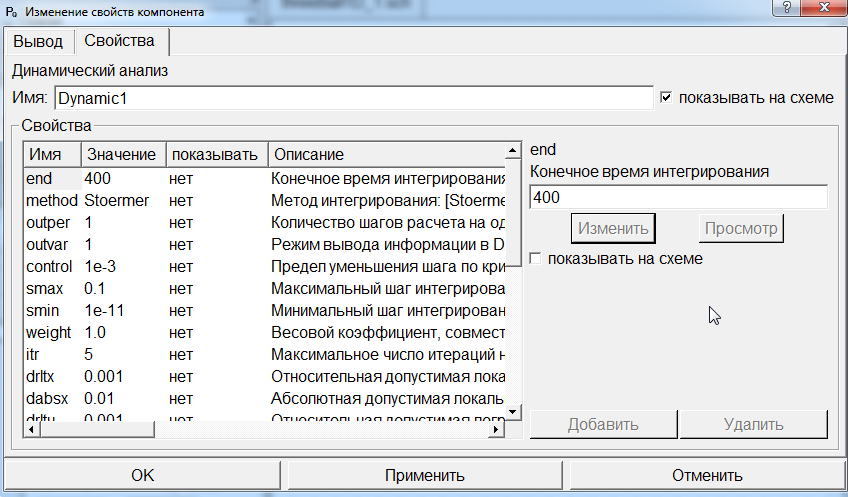
Task: Switch to the Вывод tab
Action: point(37,41)
